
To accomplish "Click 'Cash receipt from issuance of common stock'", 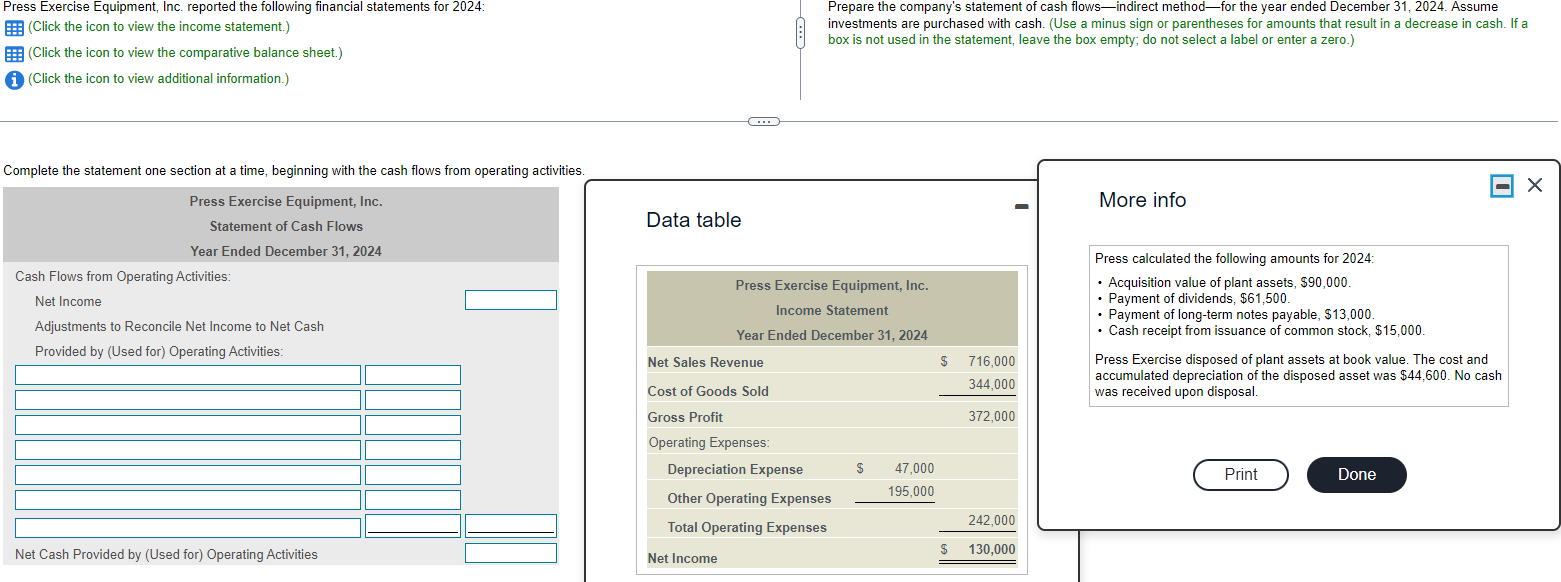I will click(x=1239, y=330).
